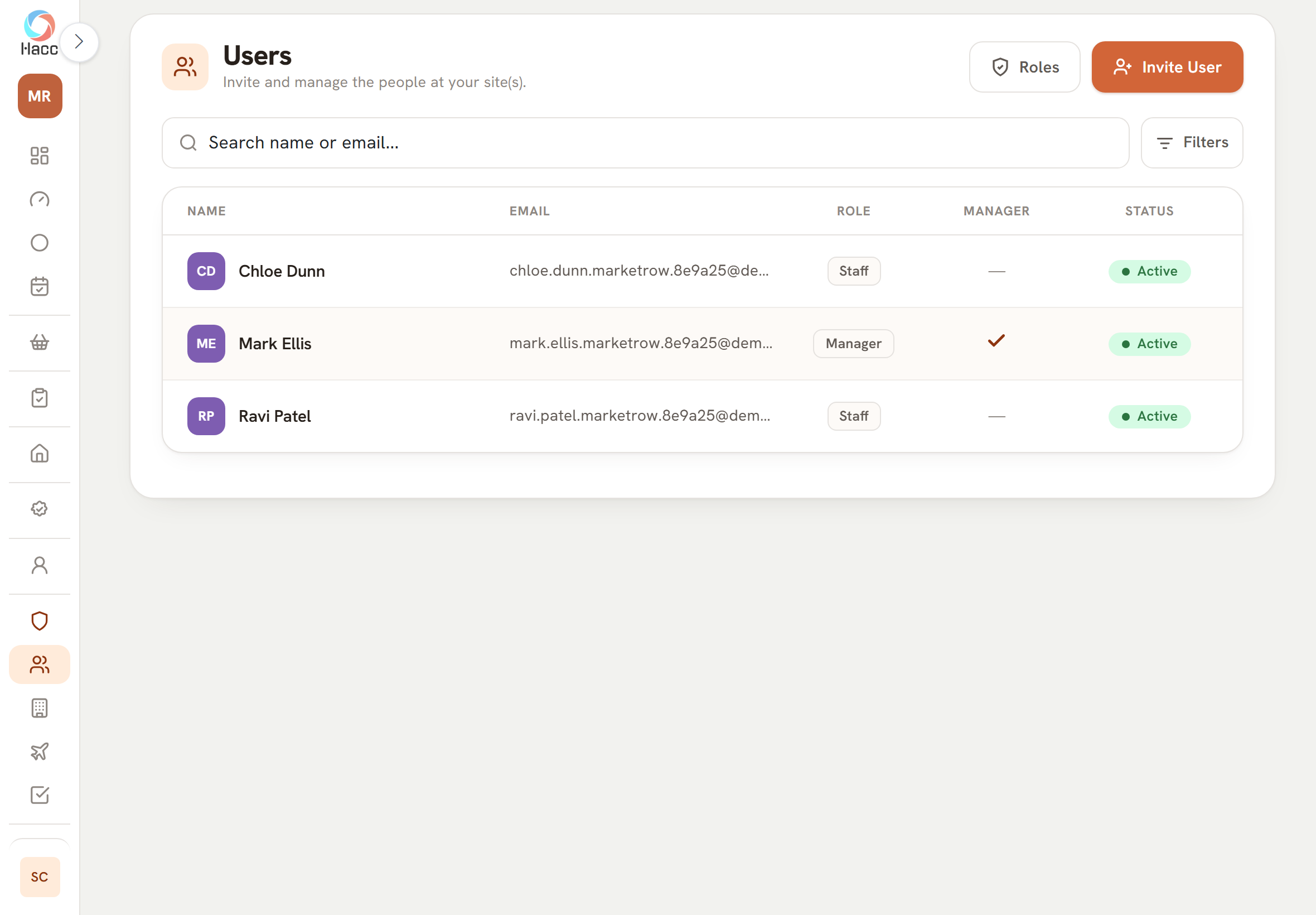Click the Invite User button
Viewport: 1316px width, 915px height.
(x=1167, y=67)
